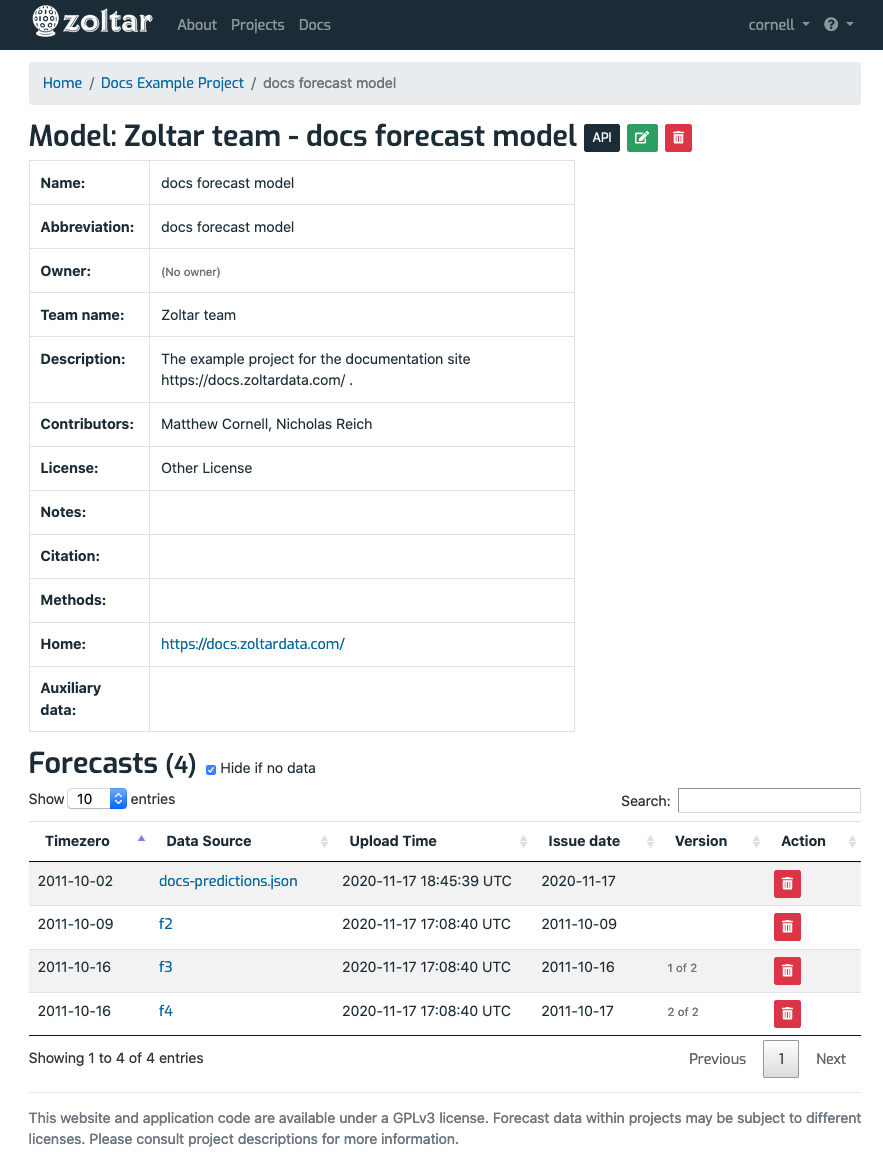Delete forecast f3 with trash icon
The width and height of the screenshot is (883, 1158).
tap(787, 970)
